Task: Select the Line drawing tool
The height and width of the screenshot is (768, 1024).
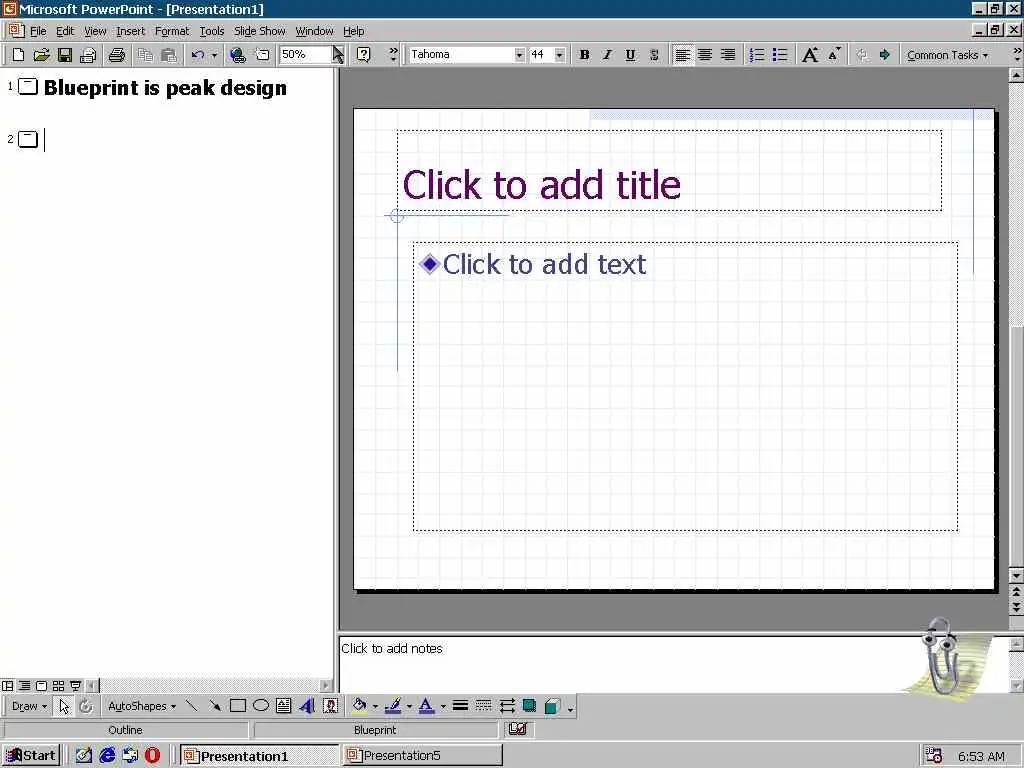Action: [191, 706]
